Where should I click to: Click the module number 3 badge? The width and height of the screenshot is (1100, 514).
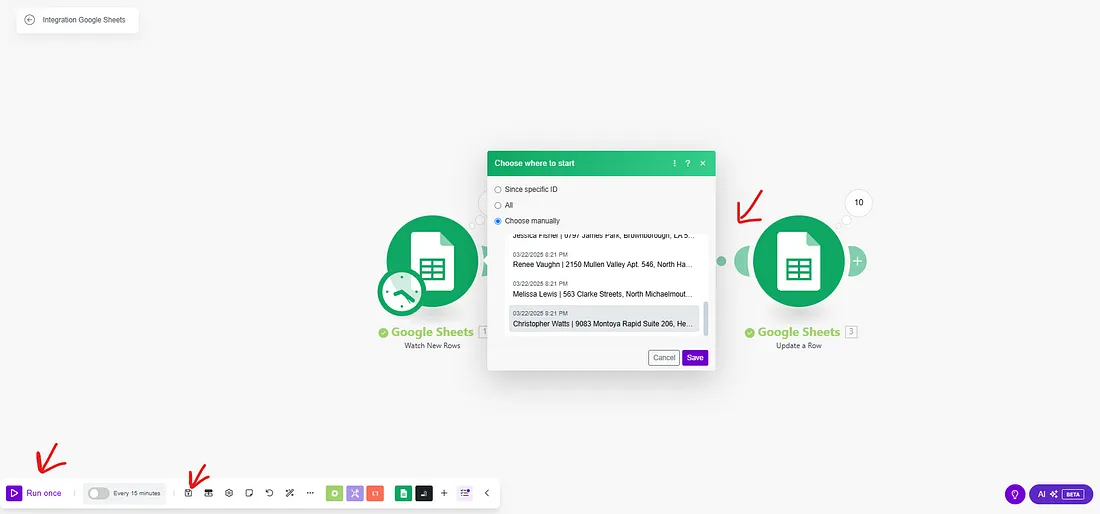(851, 332)
